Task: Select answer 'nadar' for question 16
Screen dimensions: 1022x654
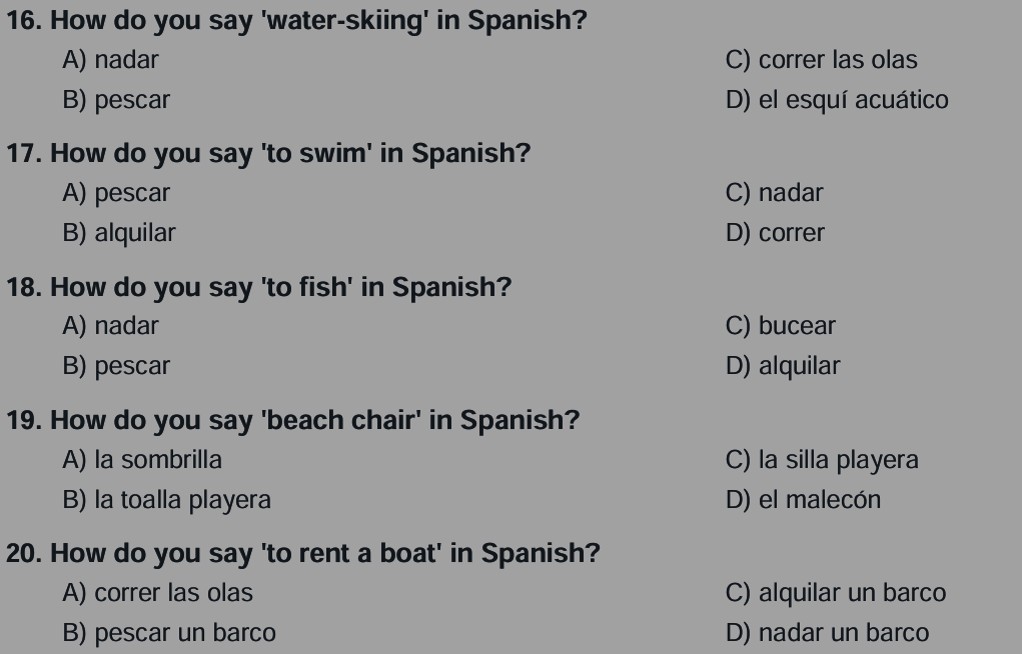Action: [x=110, y=61]
